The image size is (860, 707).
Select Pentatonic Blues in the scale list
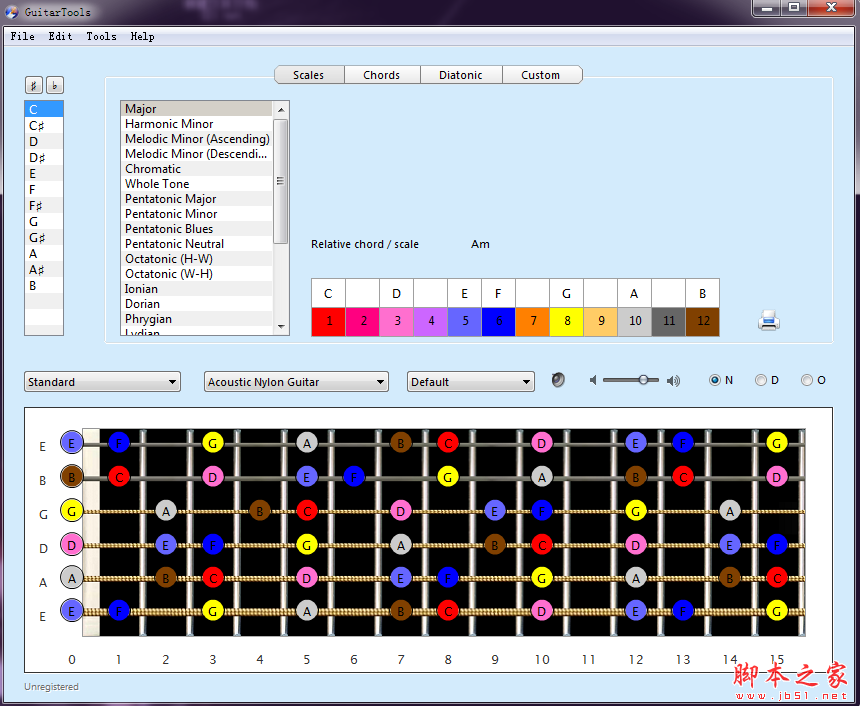point(169,229)
